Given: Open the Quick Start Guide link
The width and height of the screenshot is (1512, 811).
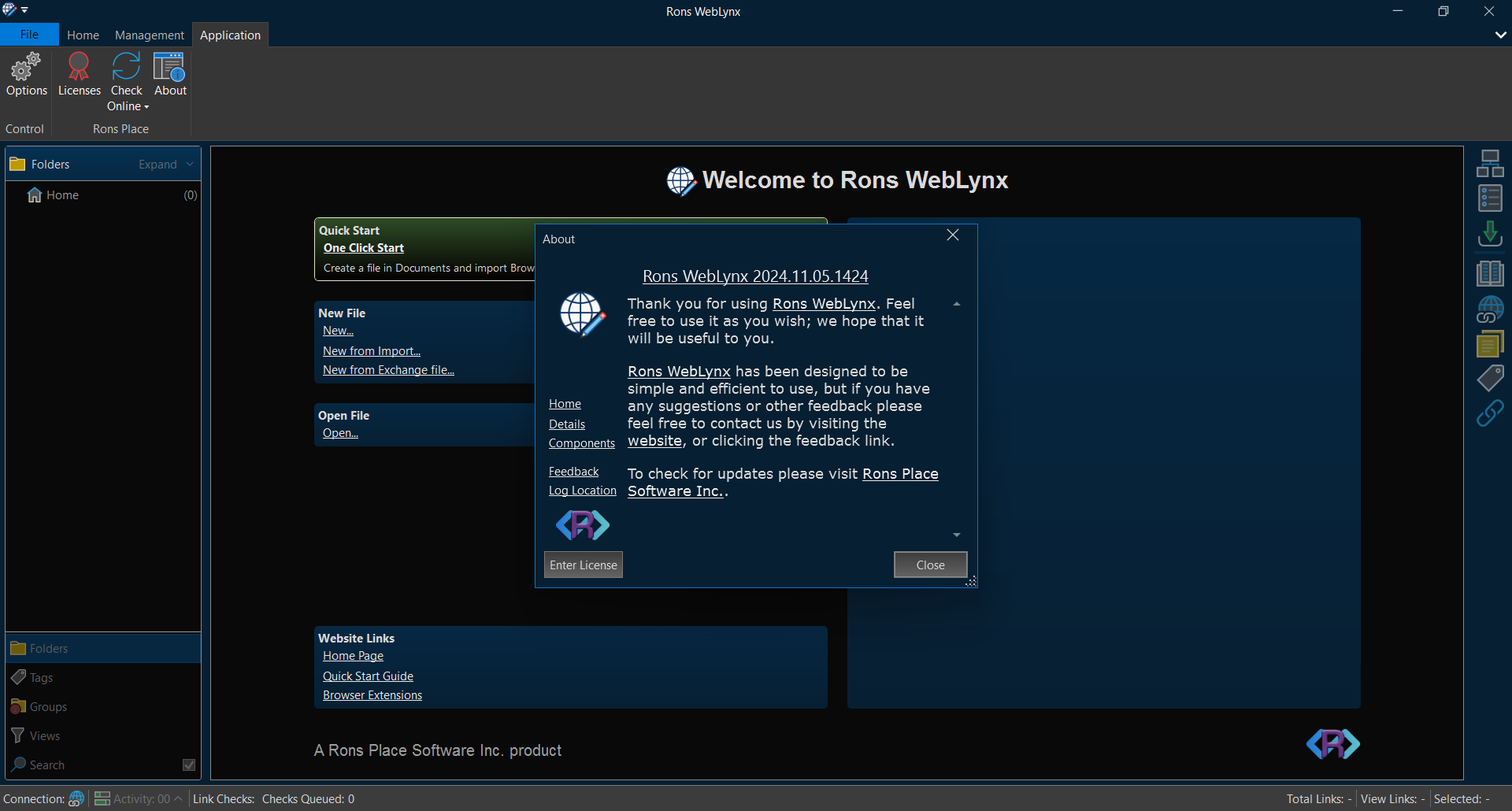Looking at the screenshot, I should (368, 676).
